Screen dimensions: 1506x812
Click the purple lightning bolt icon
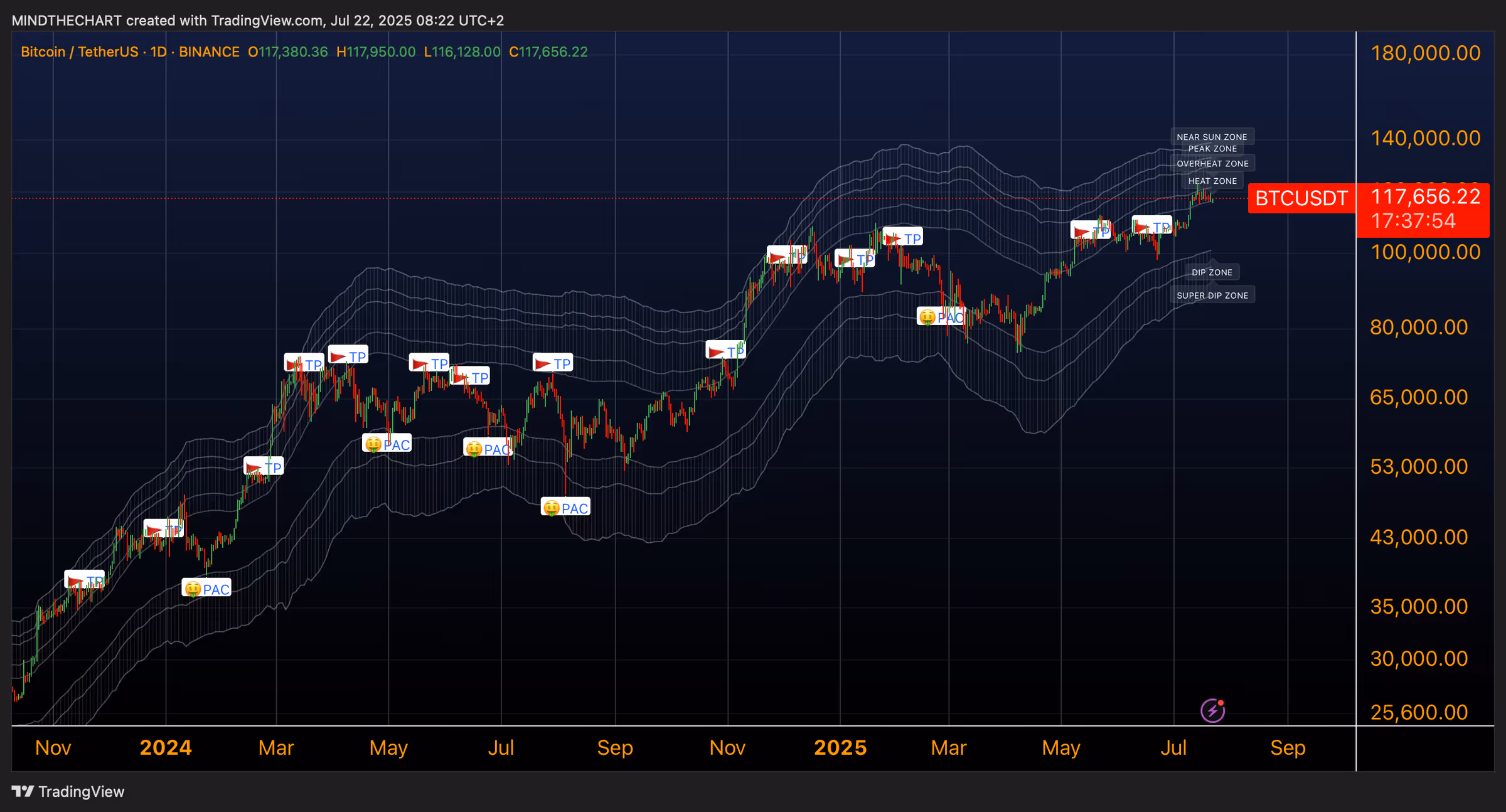(x=1213, y=710)
